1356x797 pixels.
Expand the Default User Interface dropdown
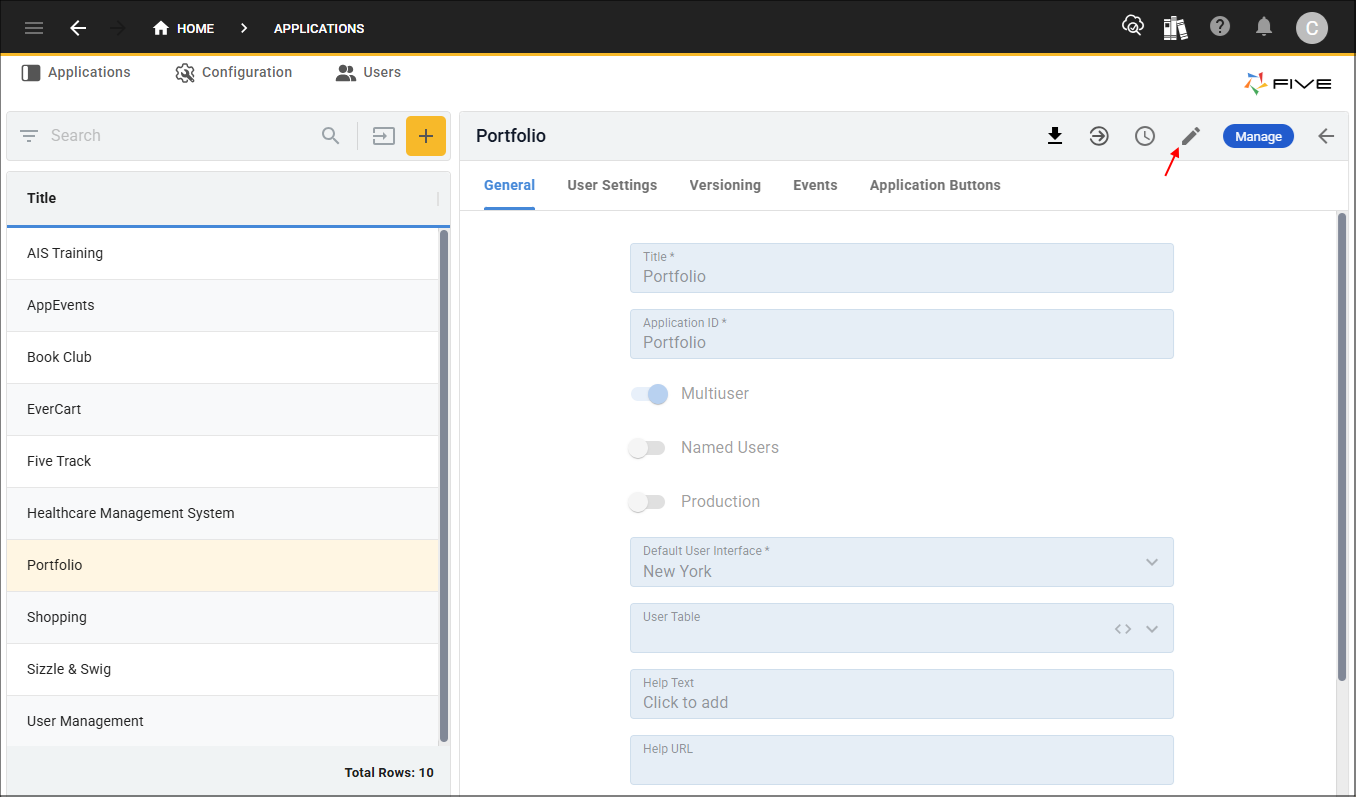pyautogui.click(x=1152, y=562)
